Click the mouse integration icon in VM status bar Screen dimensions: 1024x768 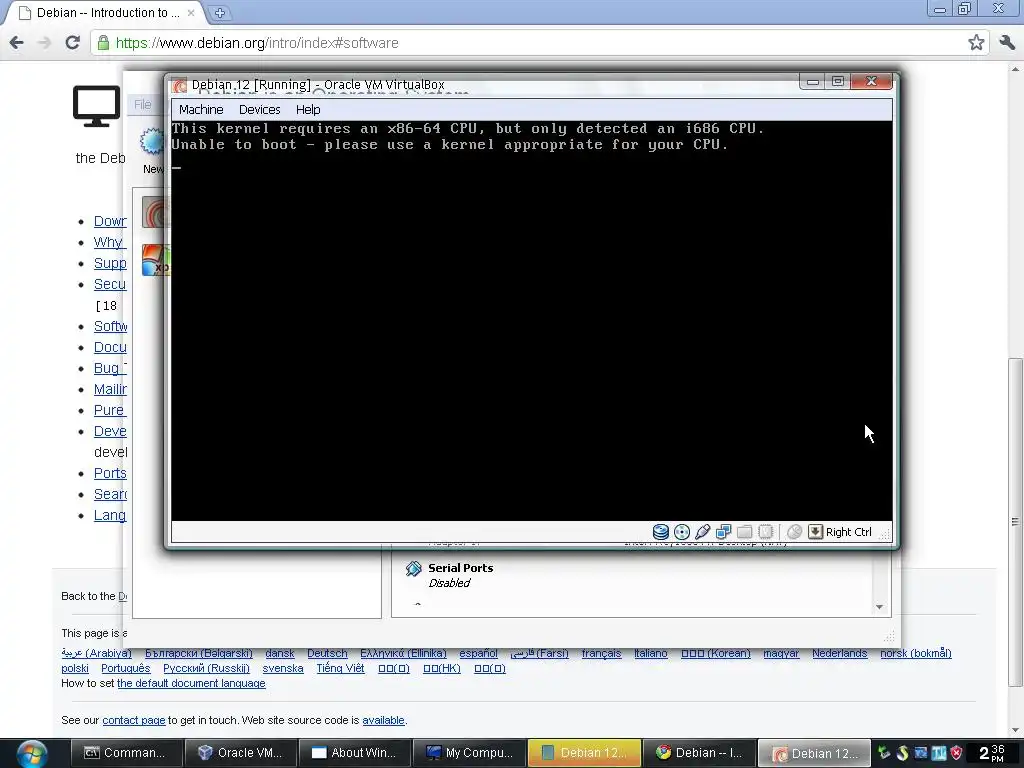[794, 532]
